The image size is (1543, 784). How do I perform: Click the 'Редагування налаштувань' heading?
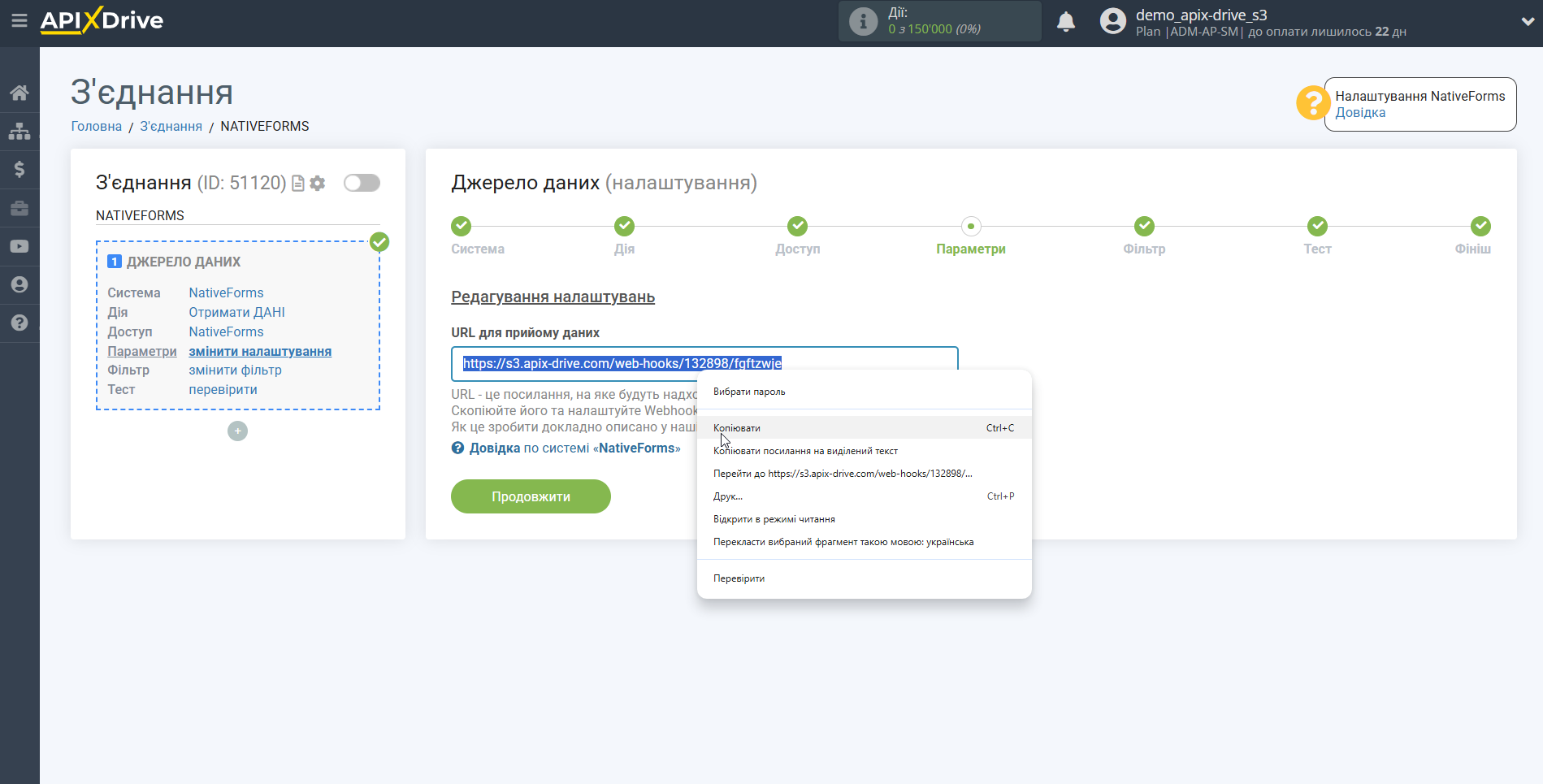(x=553, y=297)
